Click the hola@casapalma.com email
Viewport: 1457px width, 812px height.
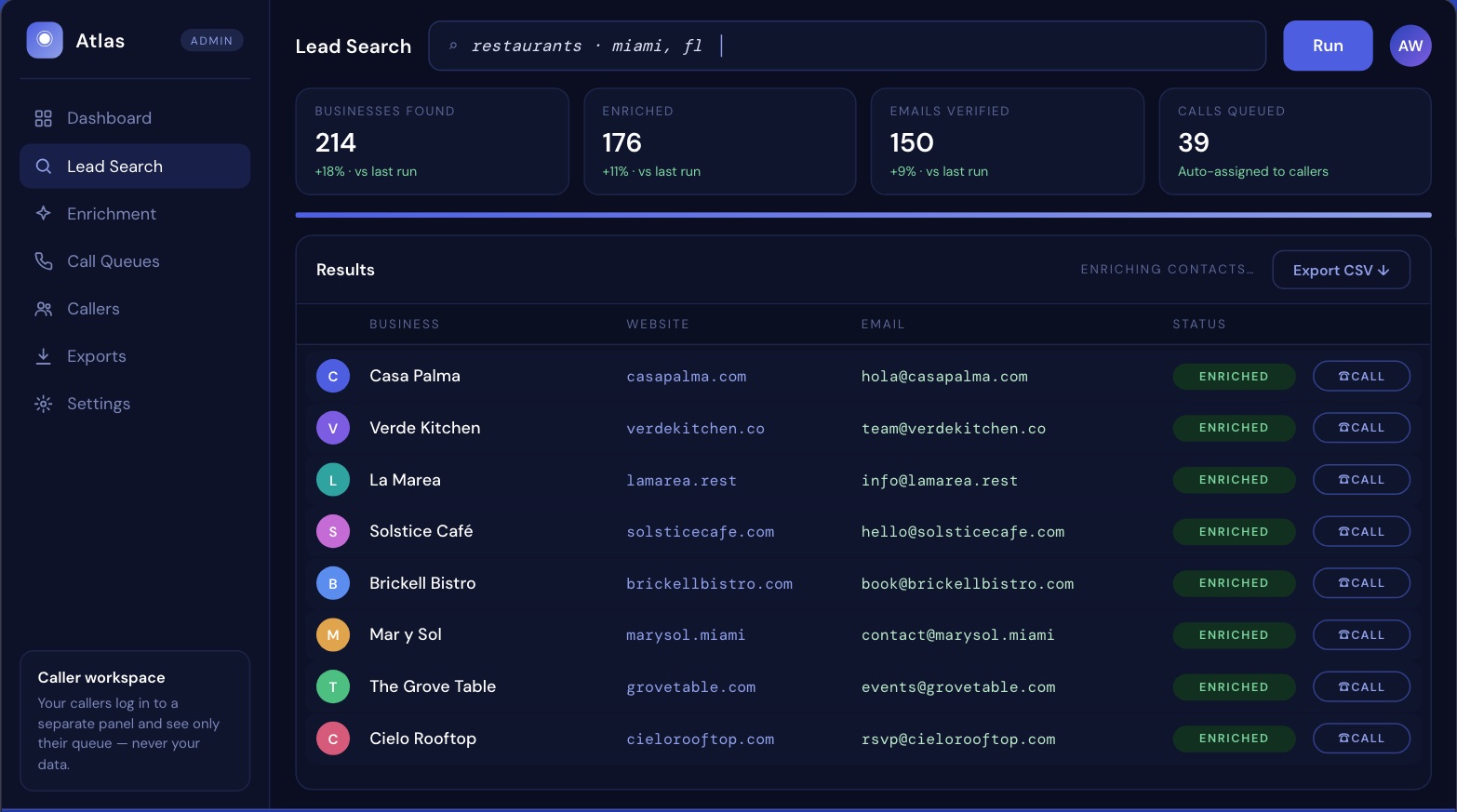coord(944,377)
